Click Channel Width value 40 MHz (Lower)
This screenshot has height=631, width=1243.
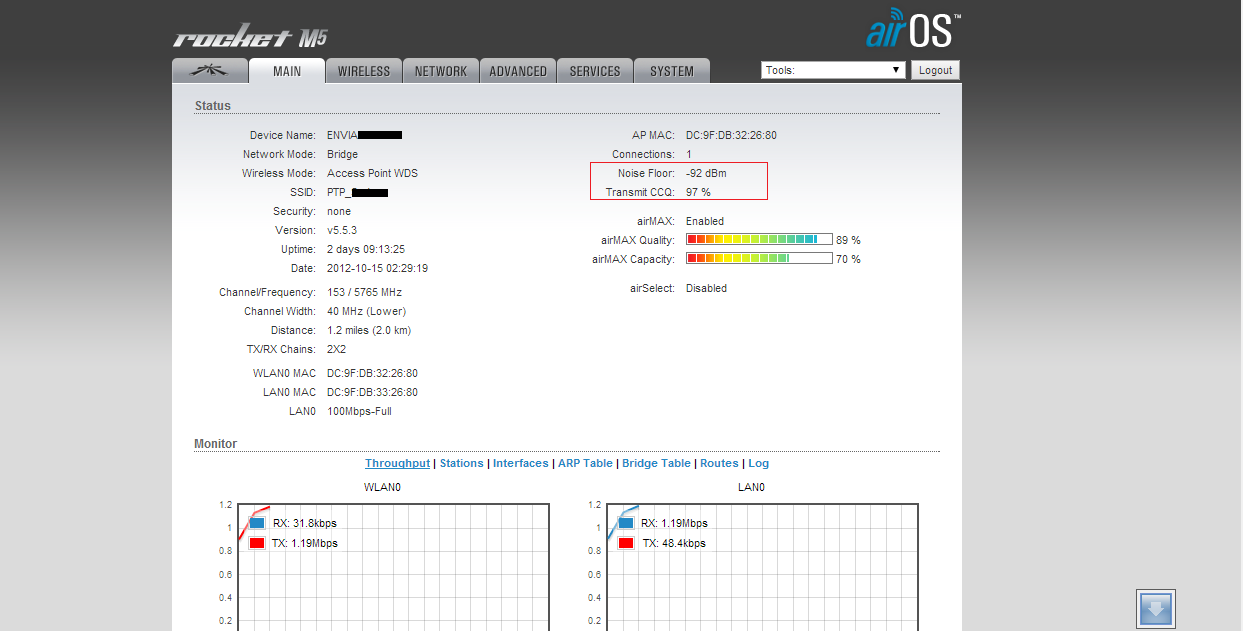(366, 311)
